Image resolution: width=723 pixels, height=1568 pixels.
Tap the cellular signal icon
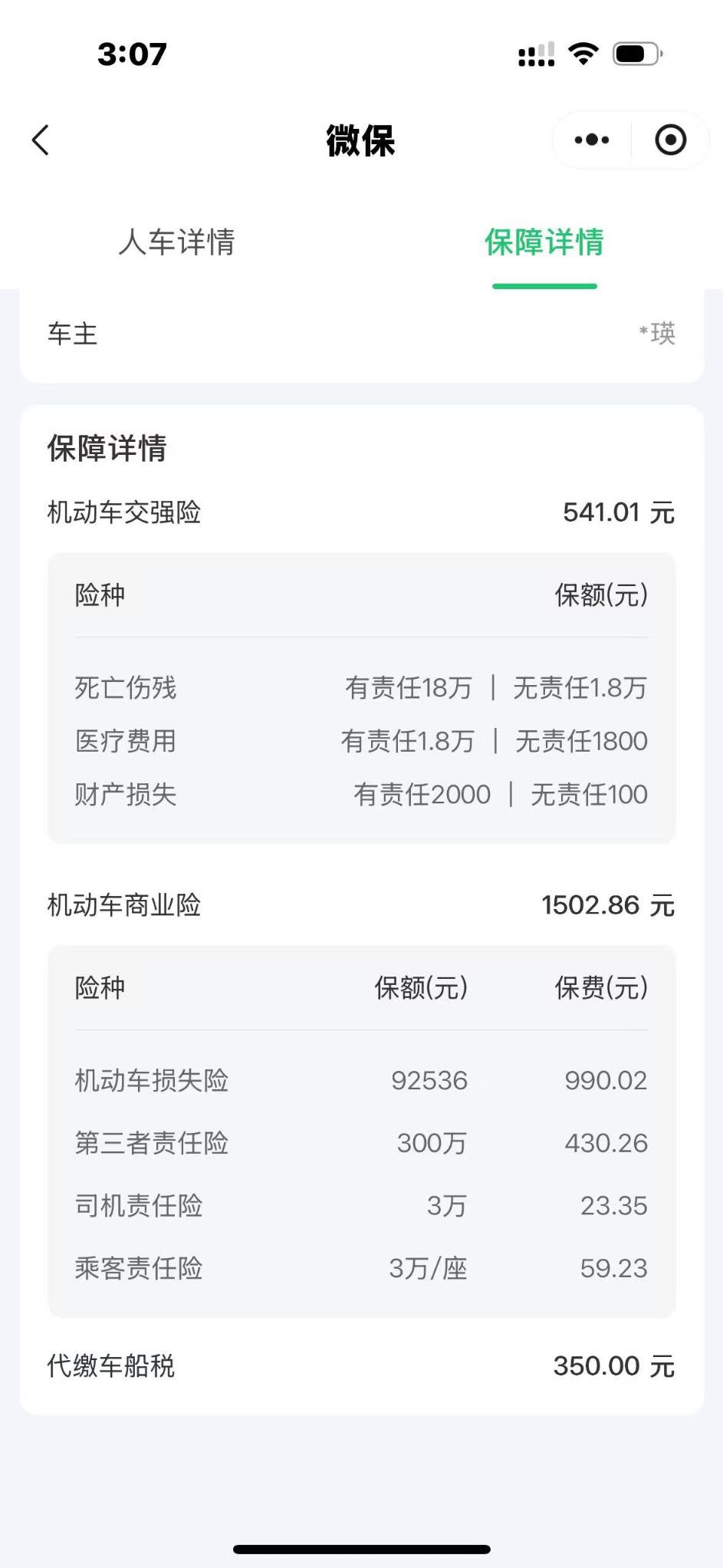[x=536, y=54]
